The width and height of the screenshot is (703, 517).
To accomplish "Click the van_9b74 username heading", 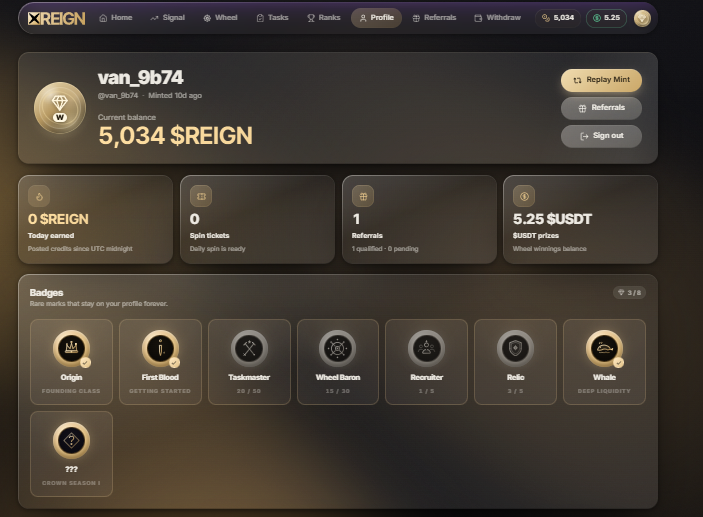I will (141, 78).
